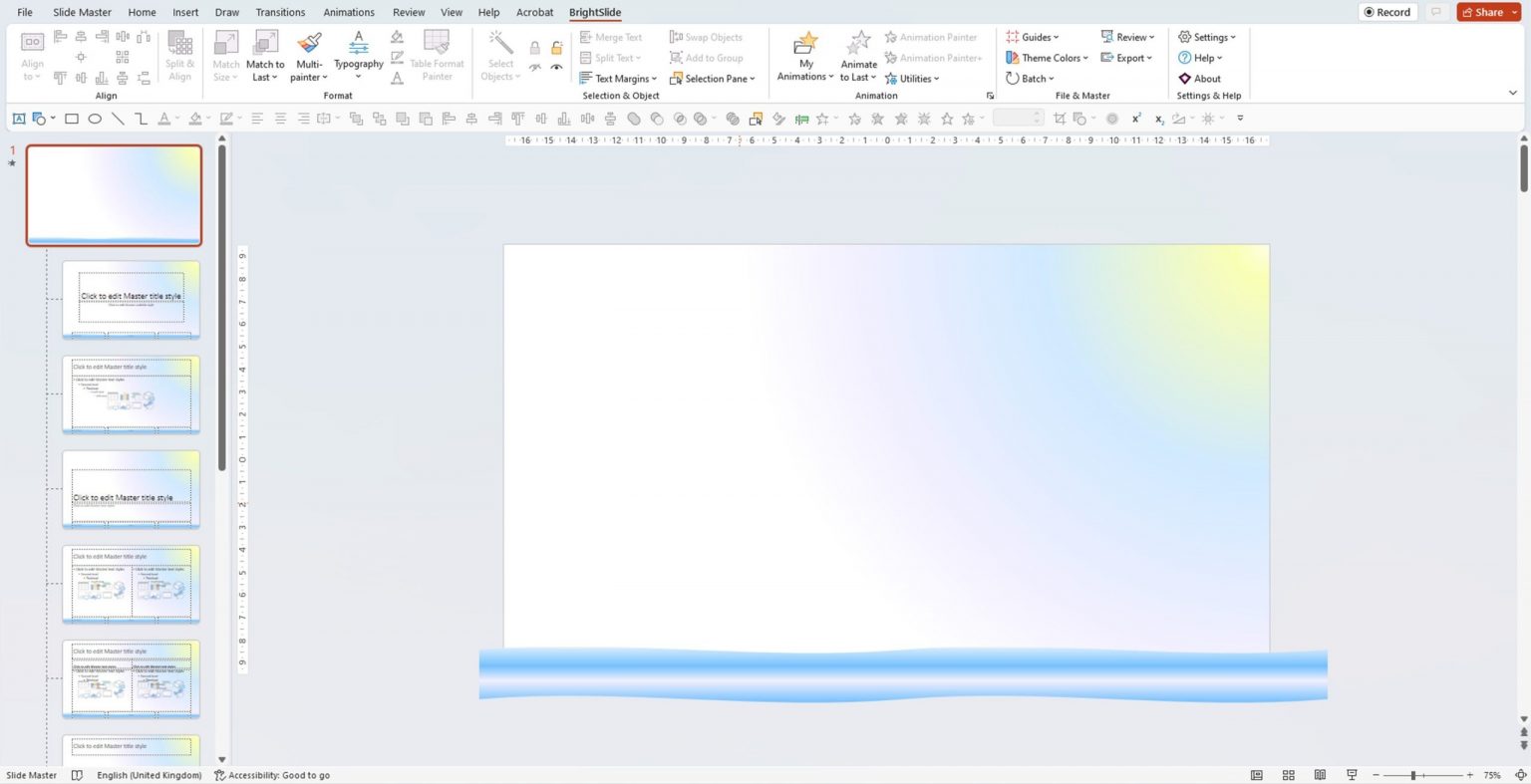The width and height of the screenshot is (1531, 784).
Task: Expand the Guides dropdown
Action: click(1036, 36)
